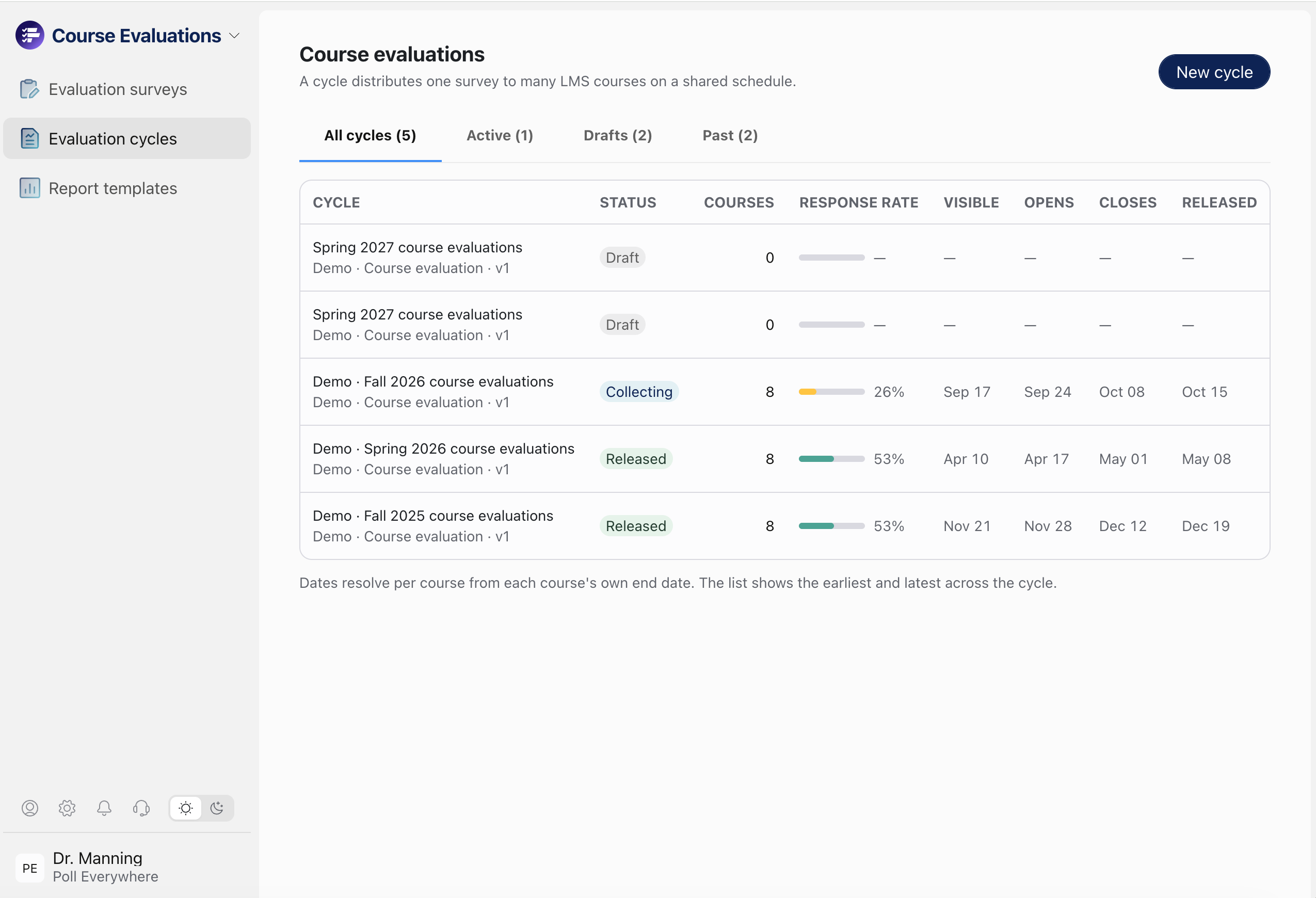Switch to light mode sun toggle

coord(186,808)
